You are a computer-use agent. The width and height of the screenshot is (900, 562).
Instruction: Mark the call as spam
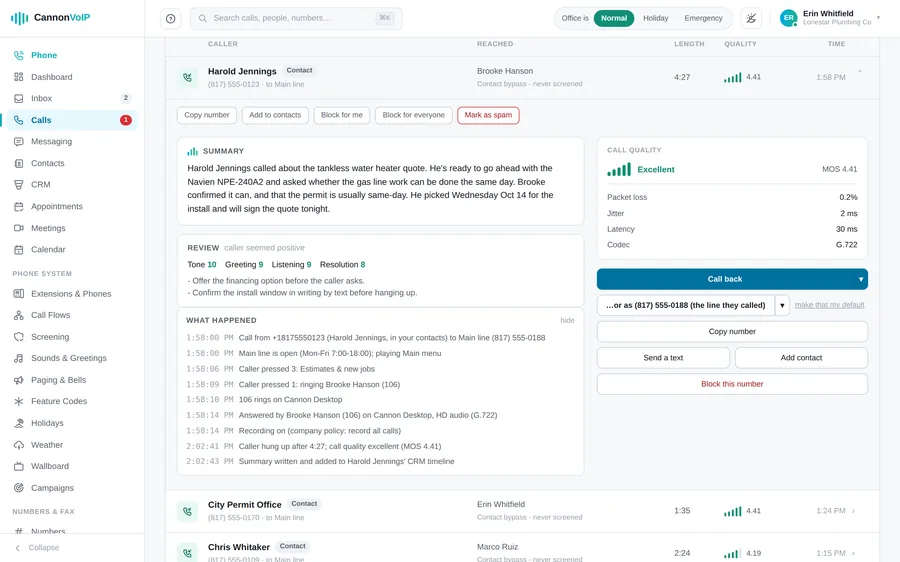pyautogui.click(x=488, y=115)
